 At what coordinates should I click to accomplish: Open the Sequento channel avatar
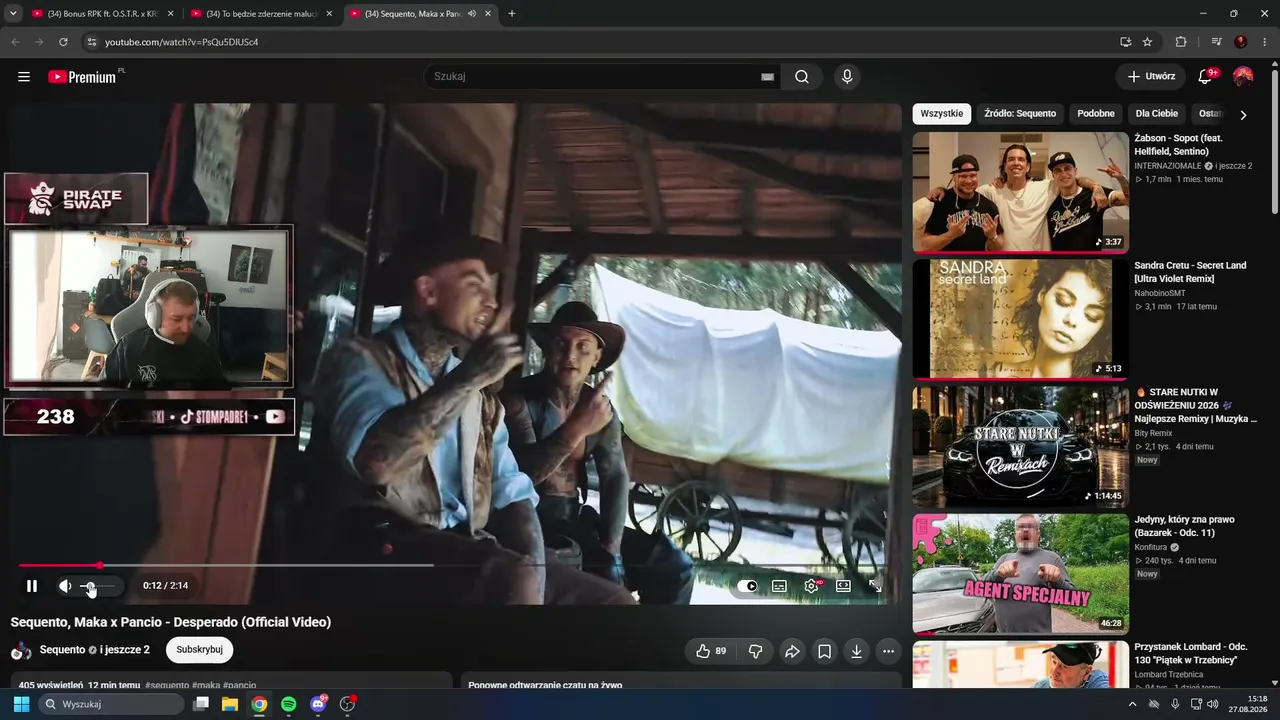click(21, 651)
